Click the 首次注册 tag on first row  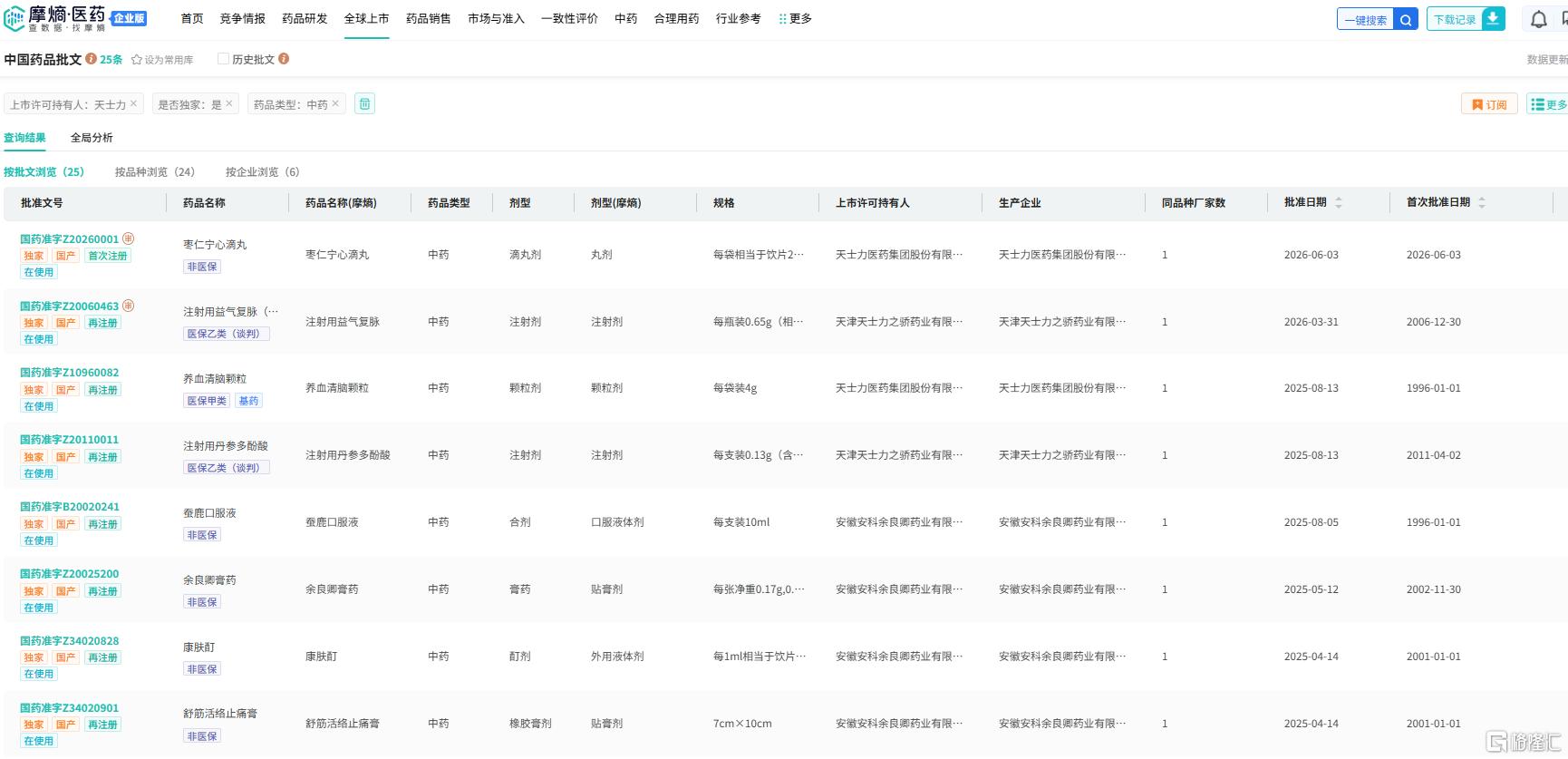[107, 256]
